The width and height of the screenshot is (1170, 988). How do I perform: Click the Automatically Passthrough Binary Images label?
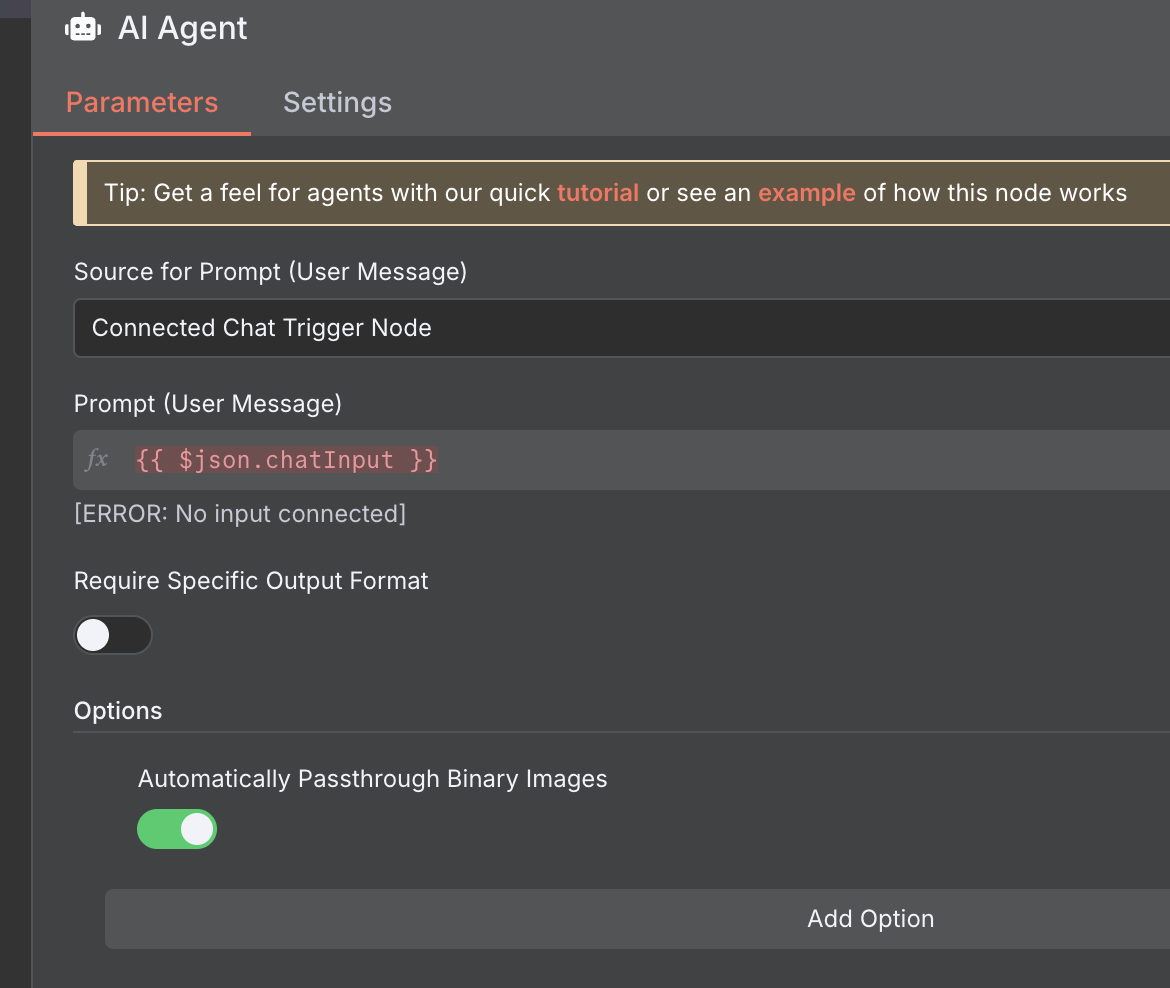[372, 778]
